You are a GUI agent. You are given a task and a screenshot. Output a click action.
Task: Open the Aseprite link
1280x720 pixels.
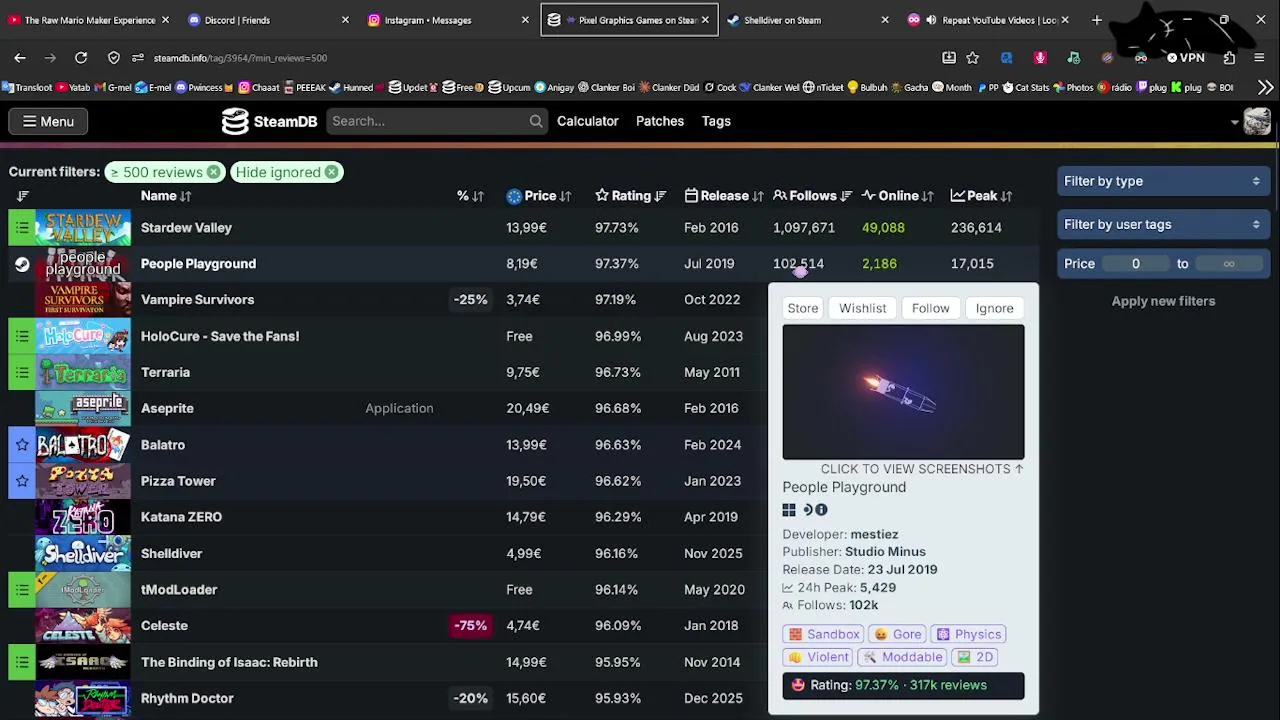coord(167,408)
